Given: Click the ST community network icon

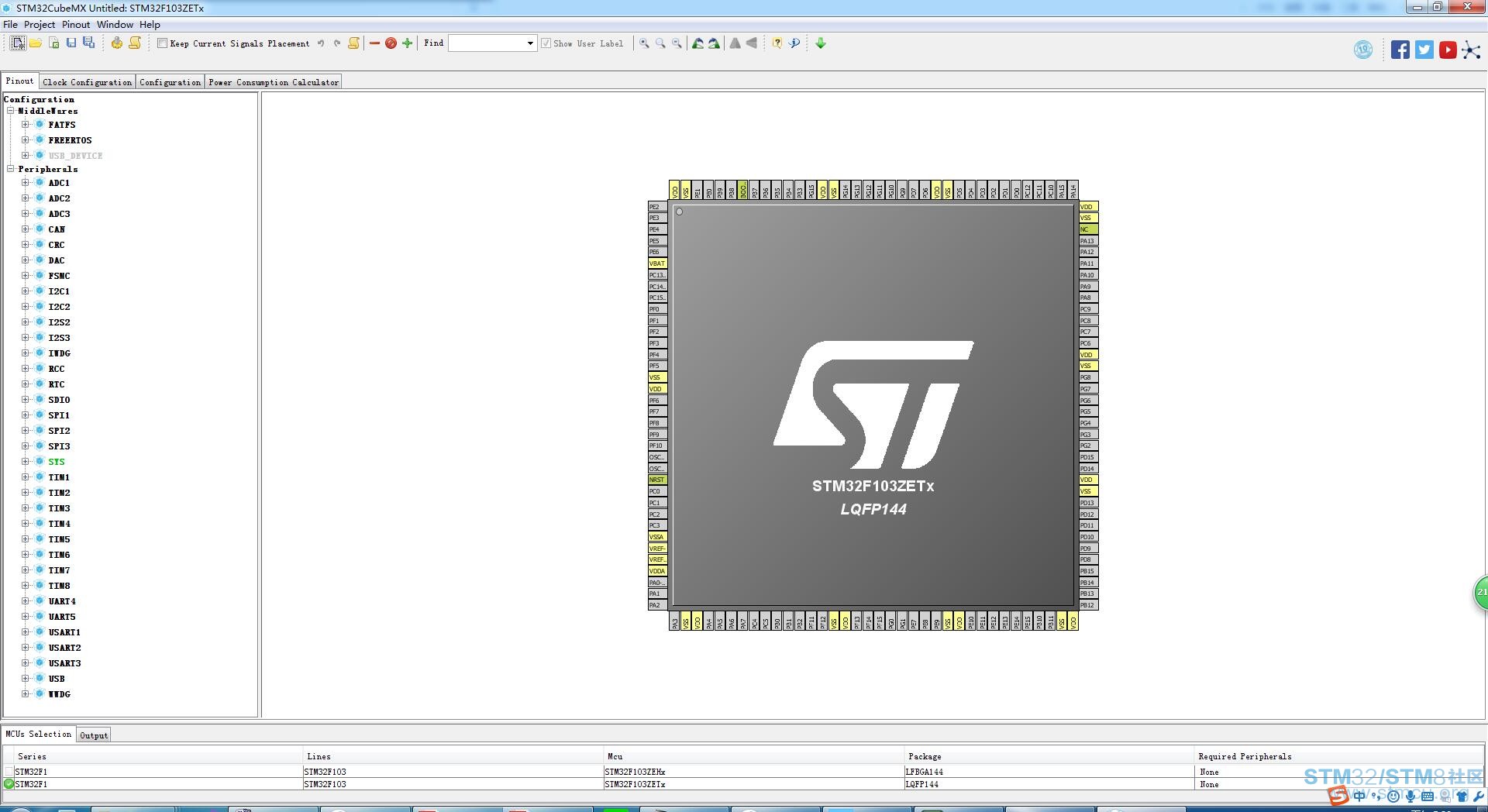Looking at the screenshot, I should [1471, 50].
